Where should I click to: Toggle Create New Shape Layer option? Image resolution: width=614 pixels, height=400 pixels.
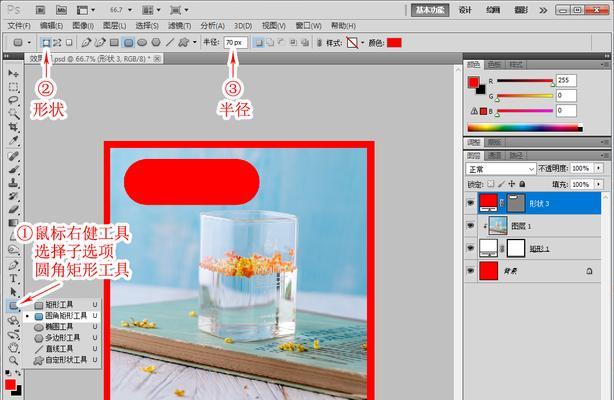pyautogui.click(x=258, y=42)
